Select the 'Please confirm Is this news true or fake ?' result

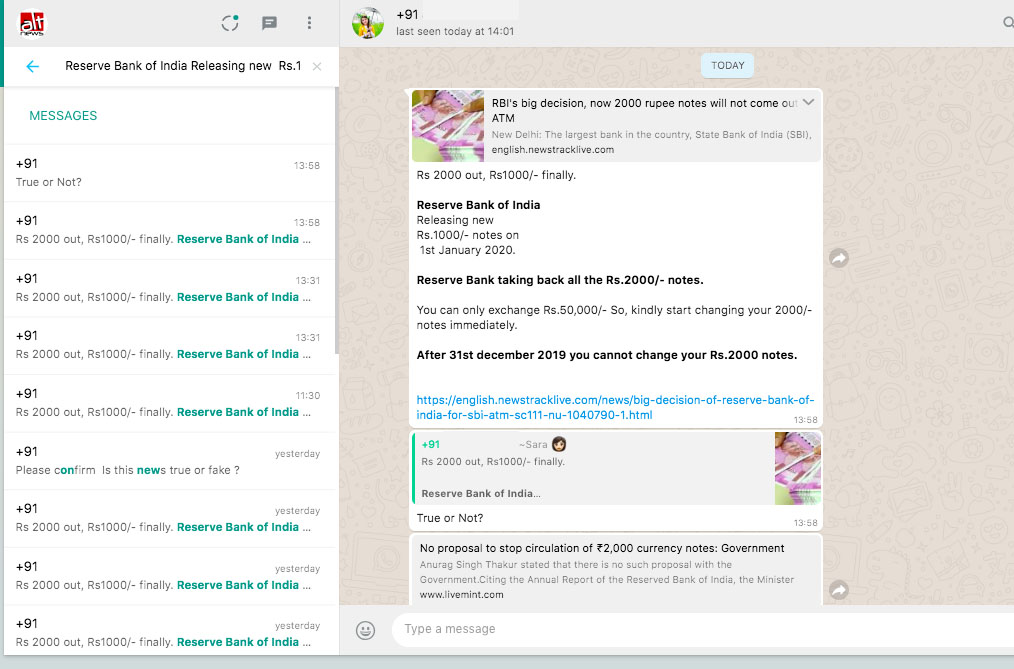(168, 461)
